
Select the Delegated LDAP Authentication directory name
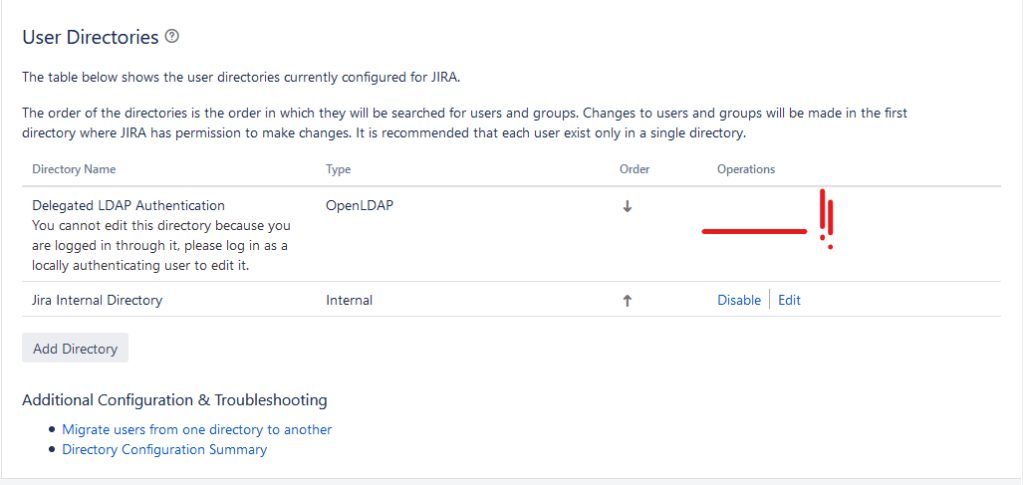128,206
